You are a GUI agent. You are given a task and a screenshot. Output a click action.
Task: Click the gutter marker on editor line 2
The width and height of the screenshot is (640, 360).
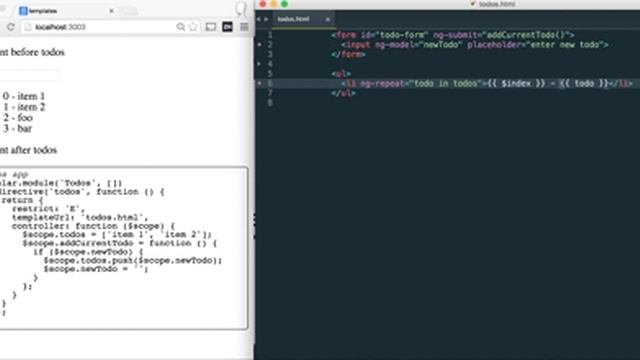259,44
